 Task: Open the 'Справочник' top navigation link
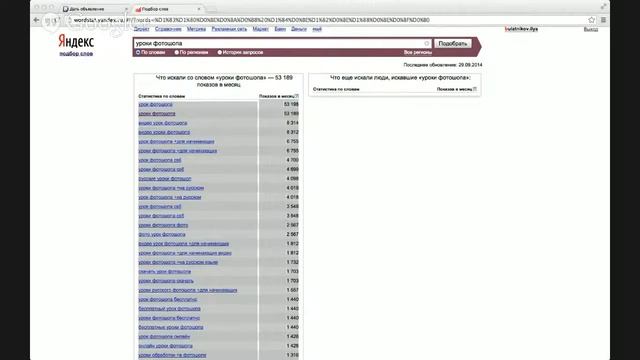click(168, 29)
